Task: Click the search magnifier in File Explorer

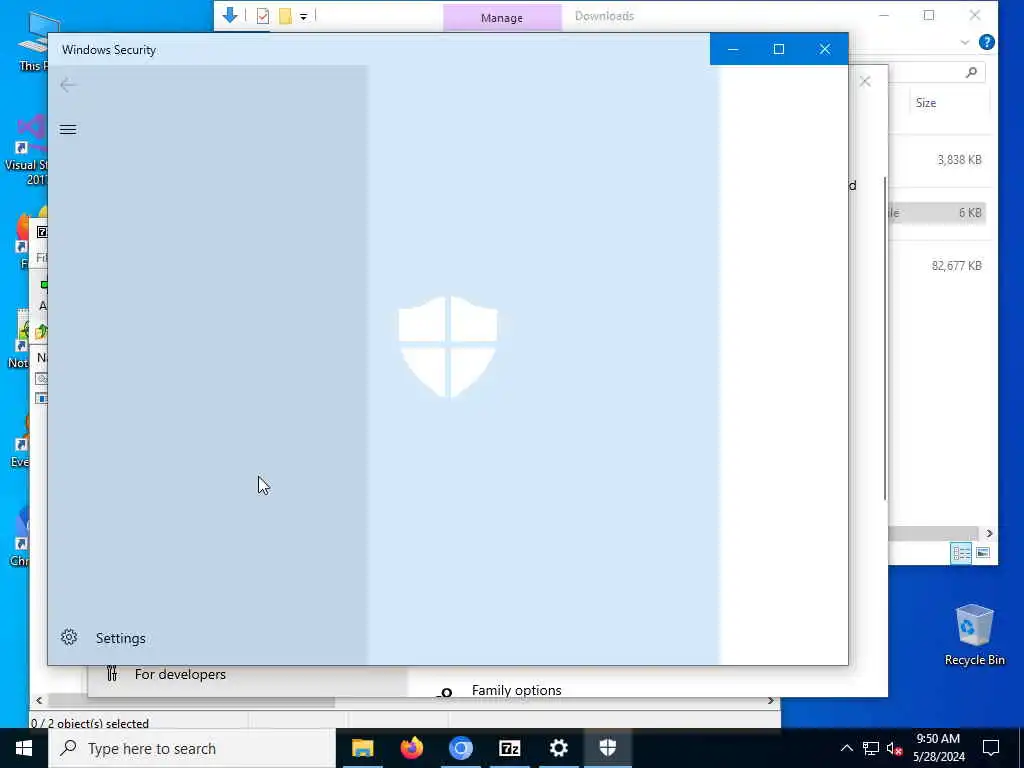Action: (971, 72)
